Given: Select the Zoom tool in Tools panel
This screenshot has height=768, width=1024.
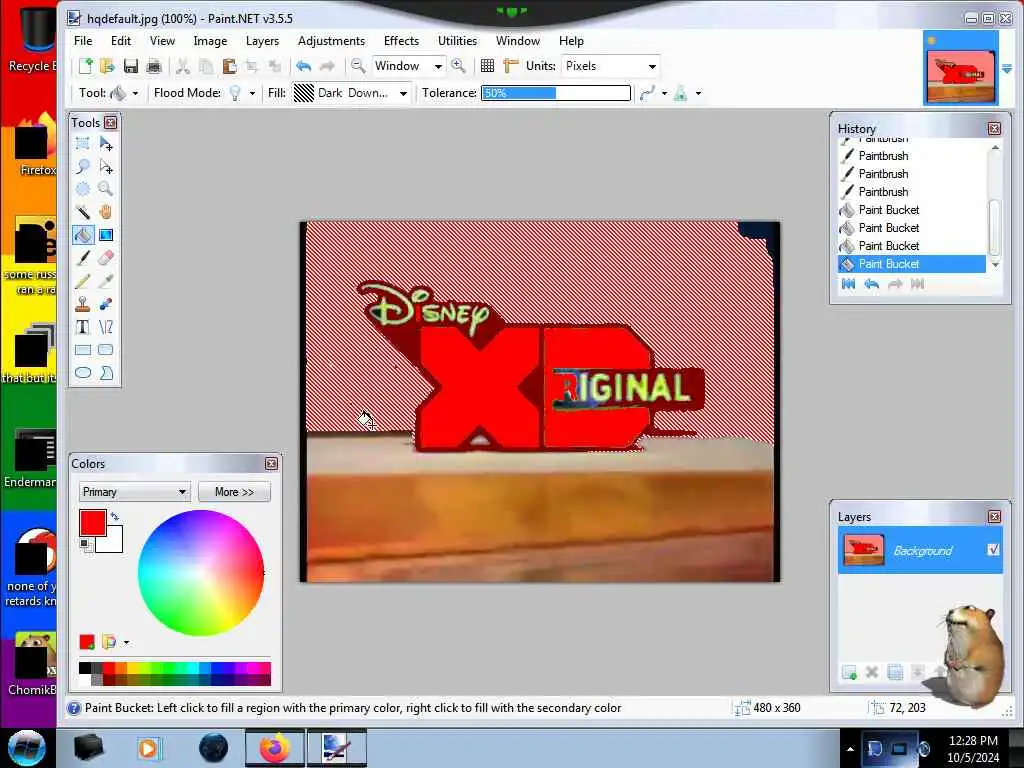Looking at the screenshot, I should [106, 189].
